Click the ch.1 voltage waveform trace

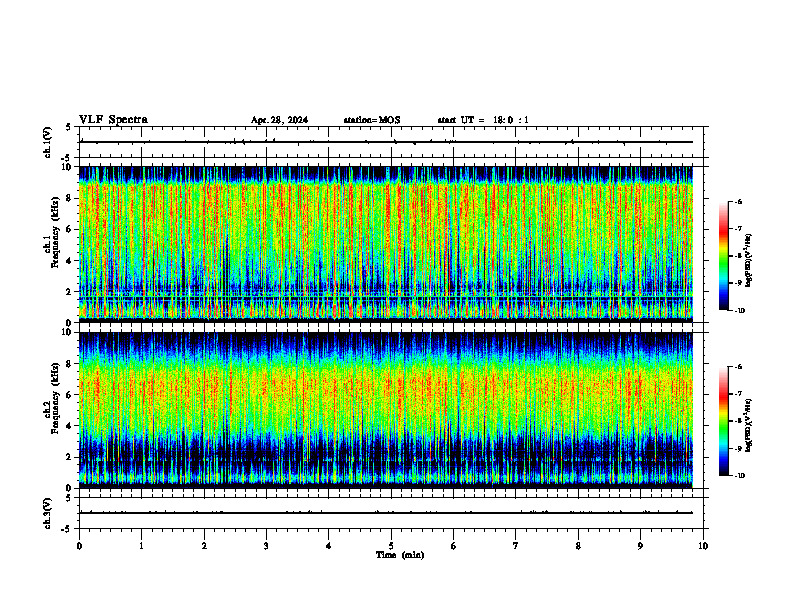pos(386,142)
